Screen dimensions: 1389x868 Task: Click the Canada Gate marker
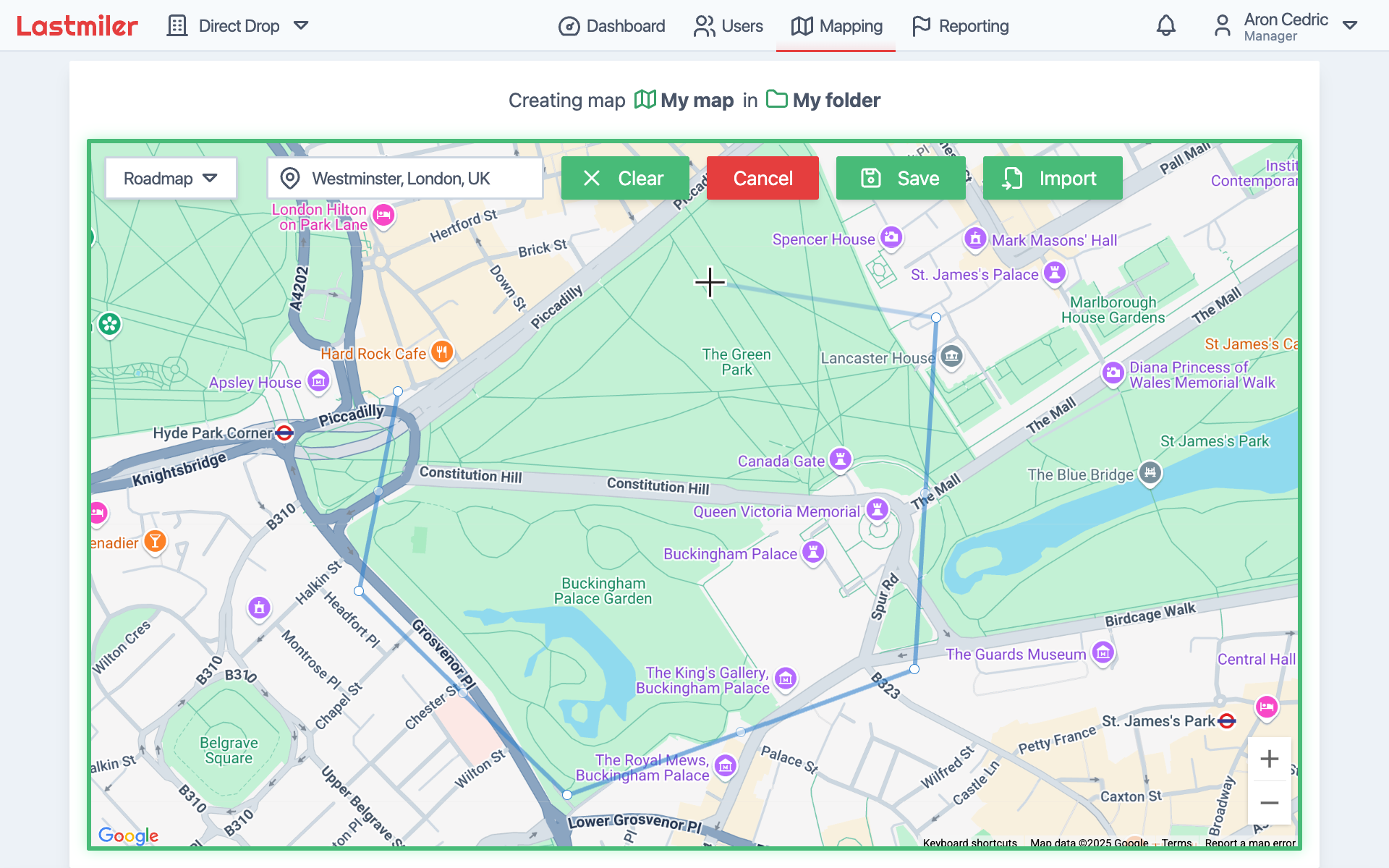(841, 459)
